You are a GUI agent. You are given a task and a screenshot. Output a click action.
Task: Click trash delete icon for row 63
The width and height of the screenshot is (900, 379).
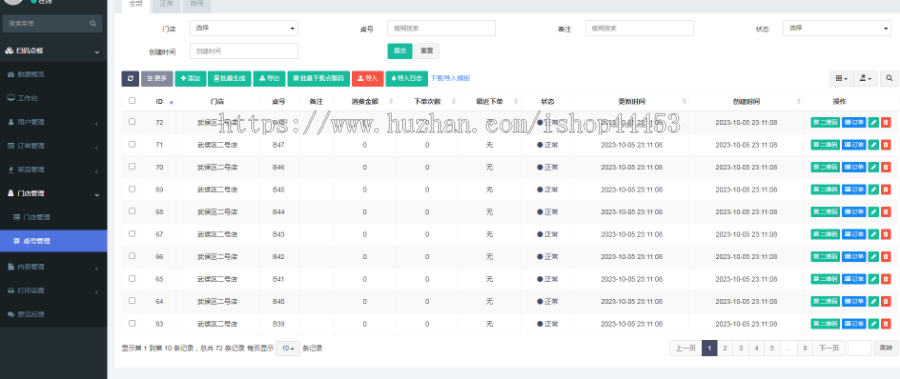pos(886,324)
